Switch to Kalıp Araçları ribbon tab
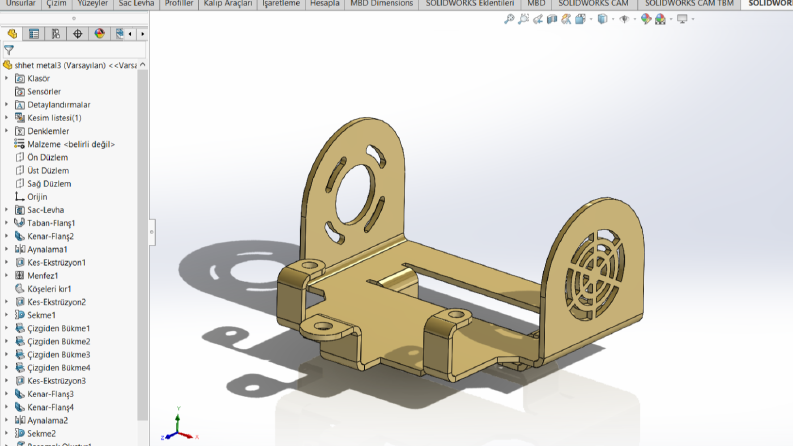This screenshot has width=793, height=446. tap(228, 4)
